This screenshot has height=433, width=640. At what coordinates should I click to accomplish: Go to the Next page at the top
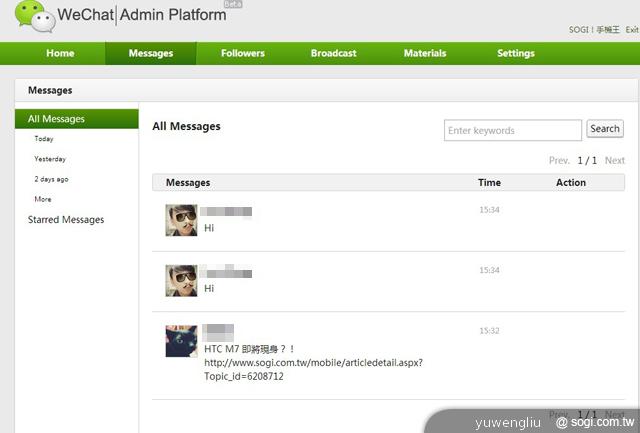(615, 160)
